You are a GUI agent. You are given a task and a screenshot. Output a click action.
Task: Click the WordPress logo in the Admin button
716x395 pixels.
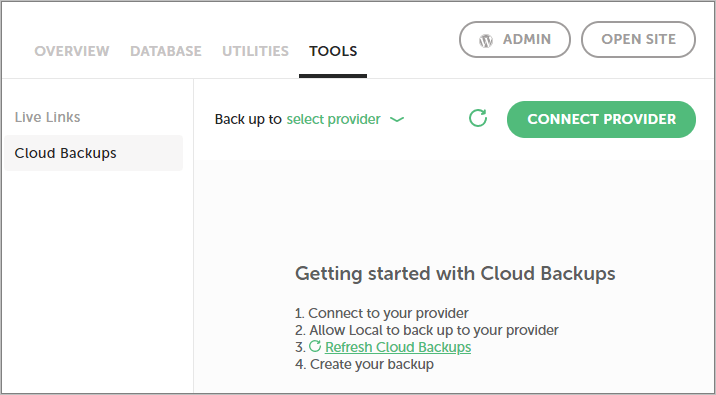pos(486,41)
